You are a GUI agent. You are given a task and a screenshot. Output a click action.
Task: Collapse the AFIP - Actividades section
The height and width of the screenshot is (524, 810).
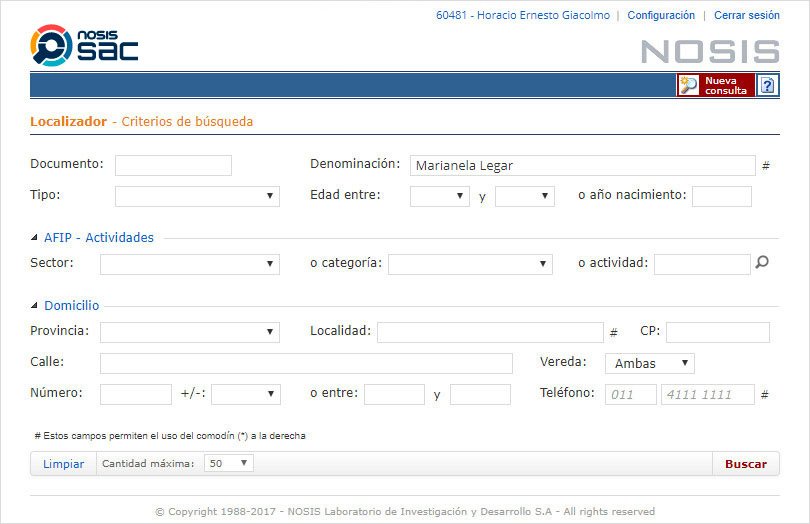click(x=34, y=237)
